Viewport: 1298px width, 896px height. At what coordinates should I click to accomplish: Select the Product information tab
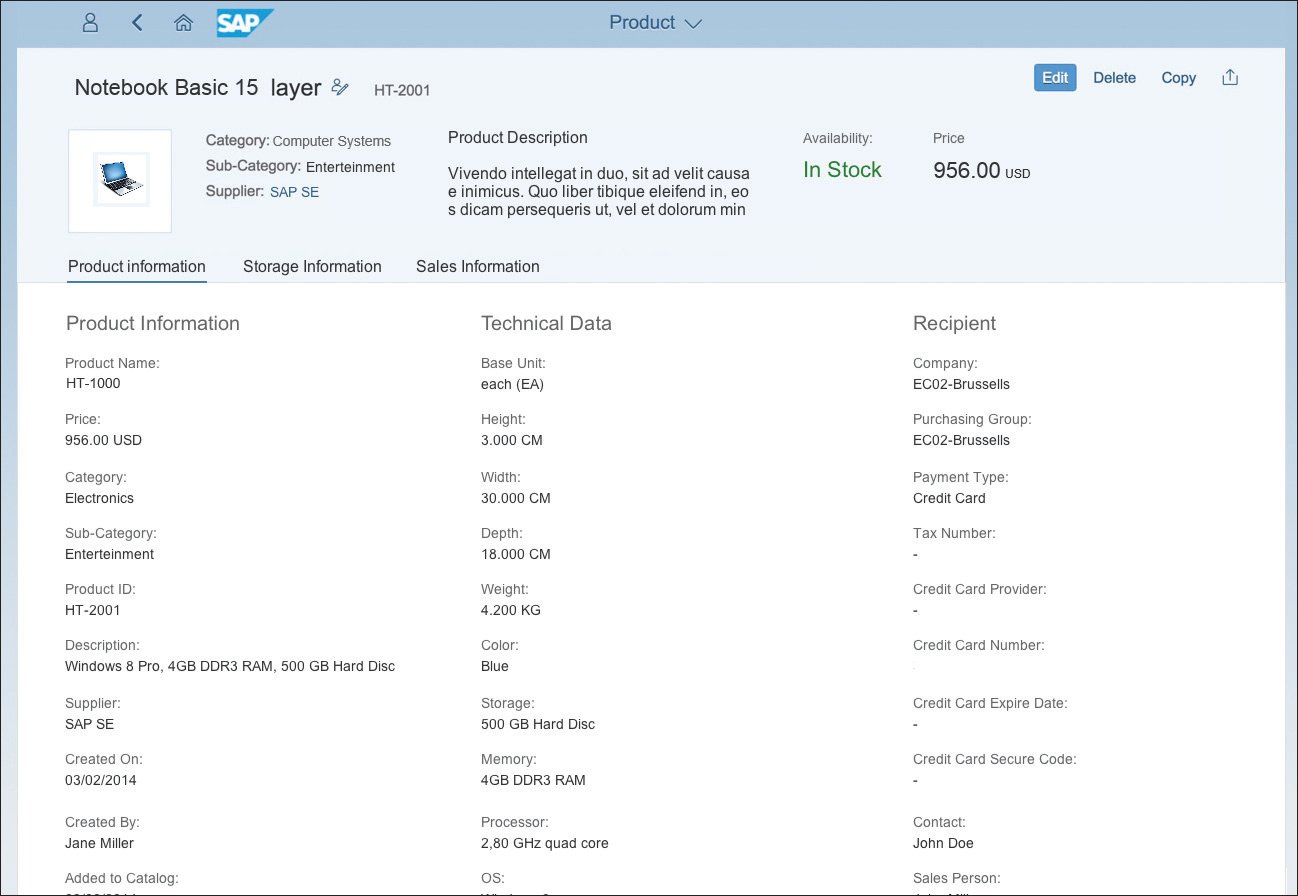(x=137, y=267)
